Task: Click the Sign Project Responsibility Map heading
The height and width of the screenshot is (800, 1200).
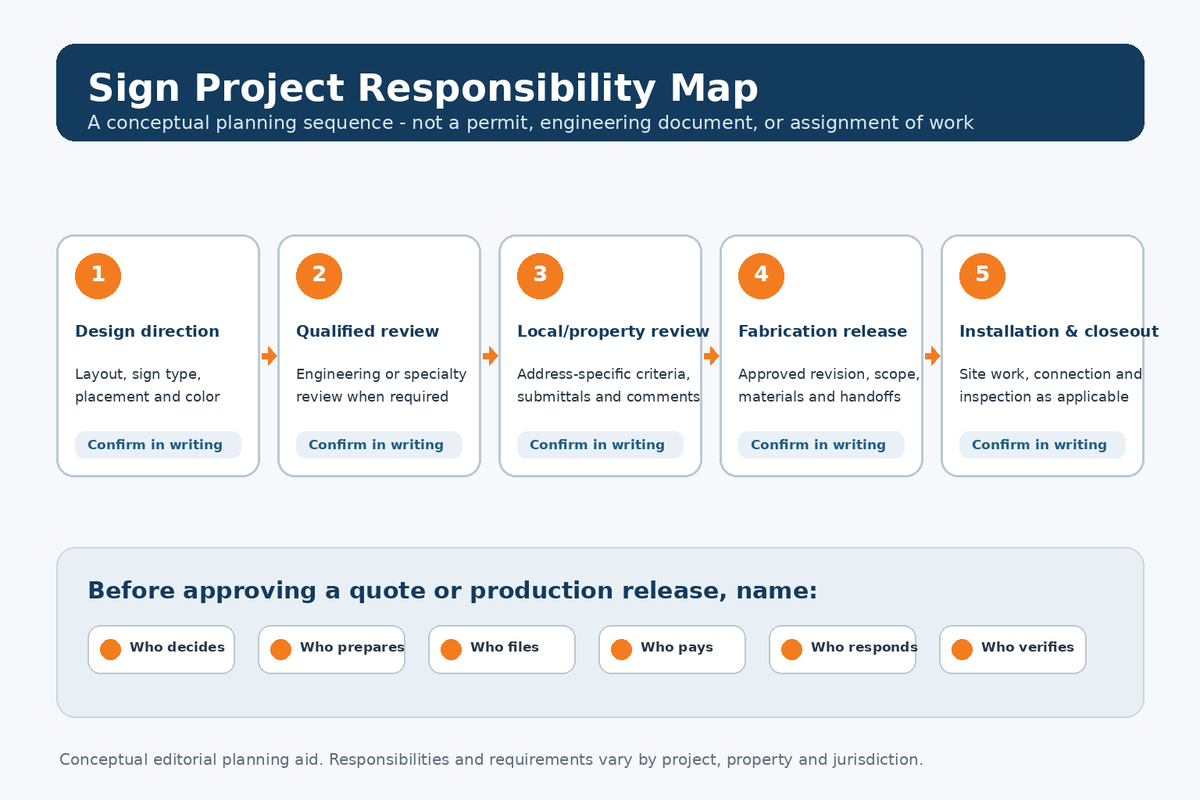Action: [423, 88]
